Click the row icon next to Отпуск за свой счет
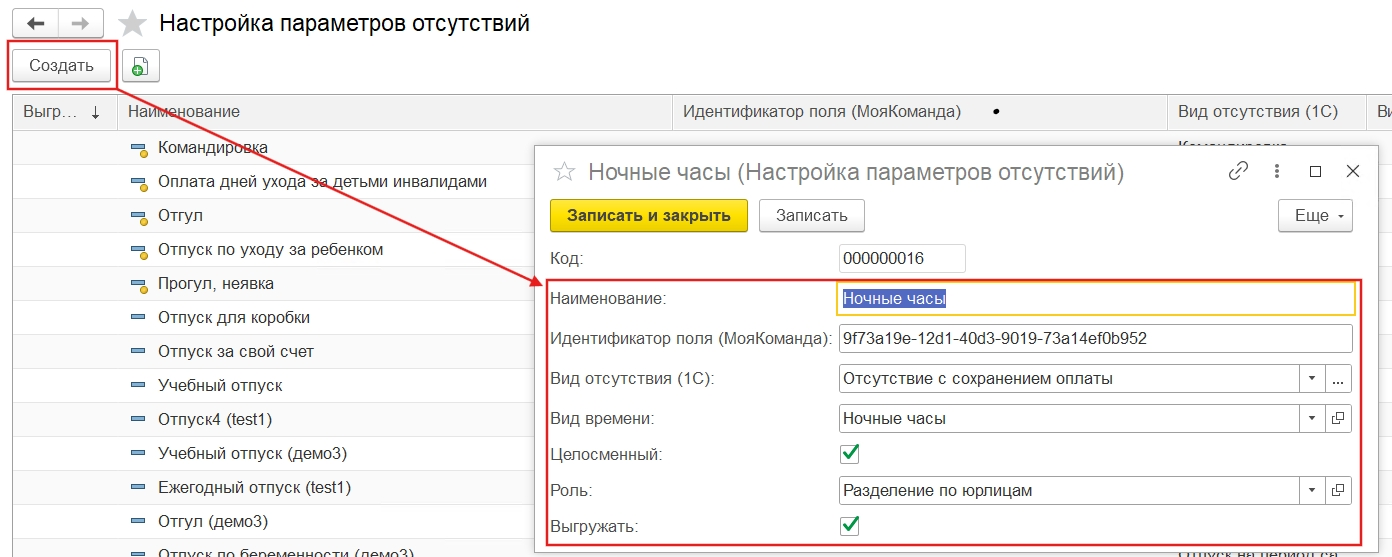 pos(138,352)
